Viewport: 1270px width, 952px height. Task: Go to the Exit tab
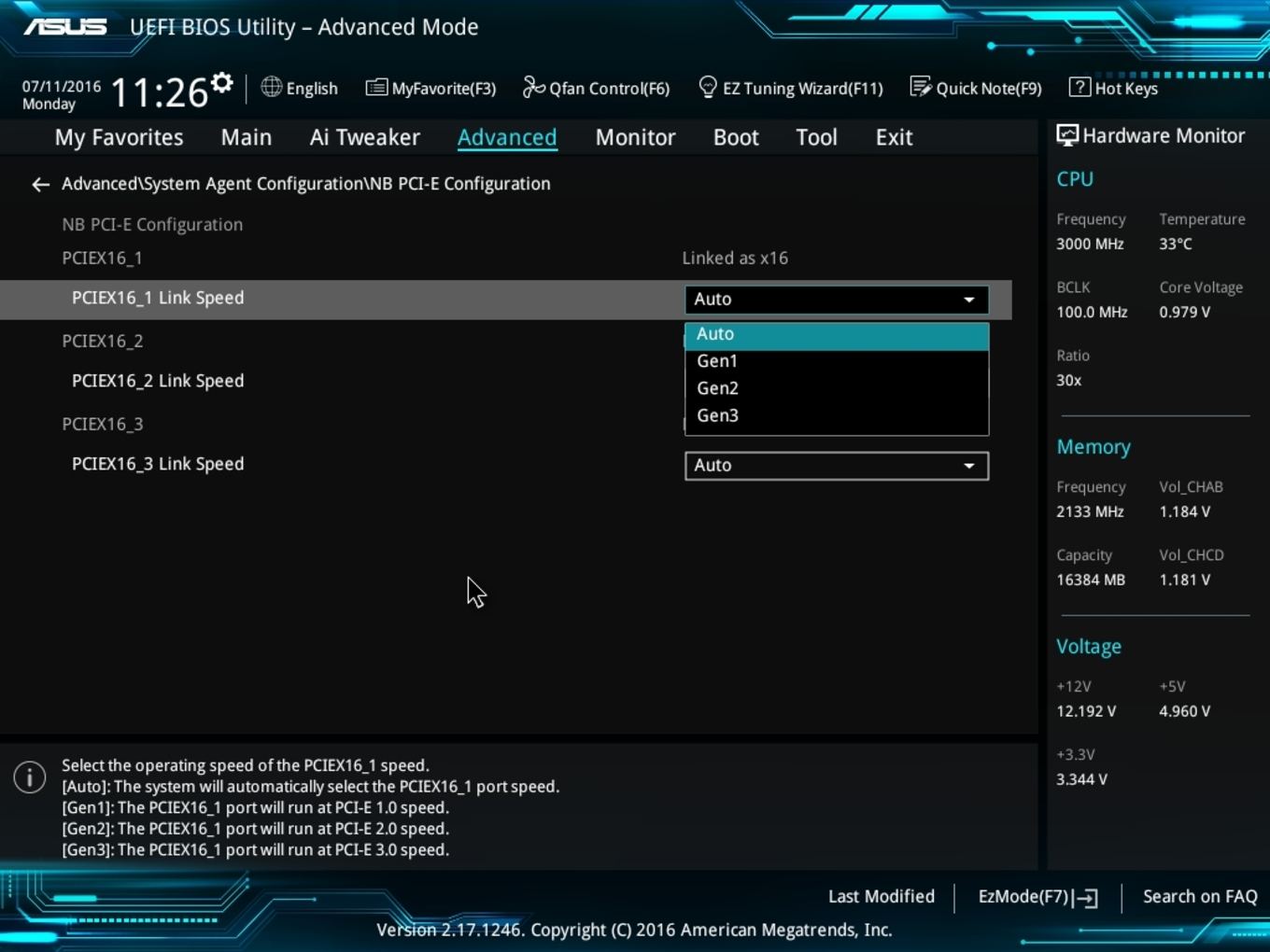tap(894, 137)
